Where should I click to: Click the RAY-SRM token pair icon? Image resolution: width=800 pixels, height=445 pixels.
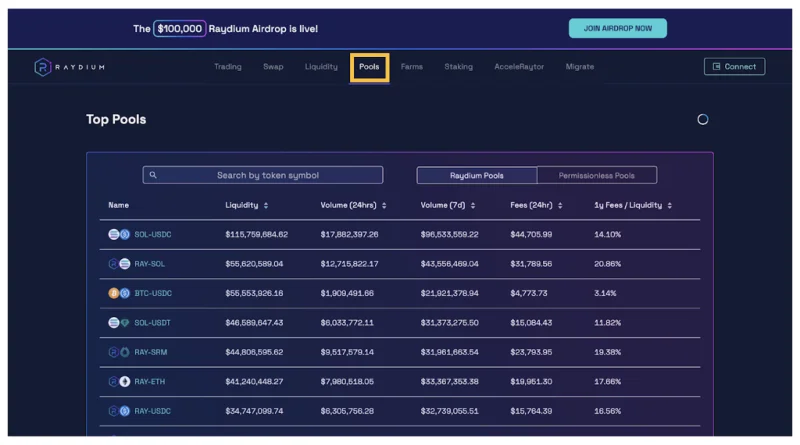click(119, 352)
